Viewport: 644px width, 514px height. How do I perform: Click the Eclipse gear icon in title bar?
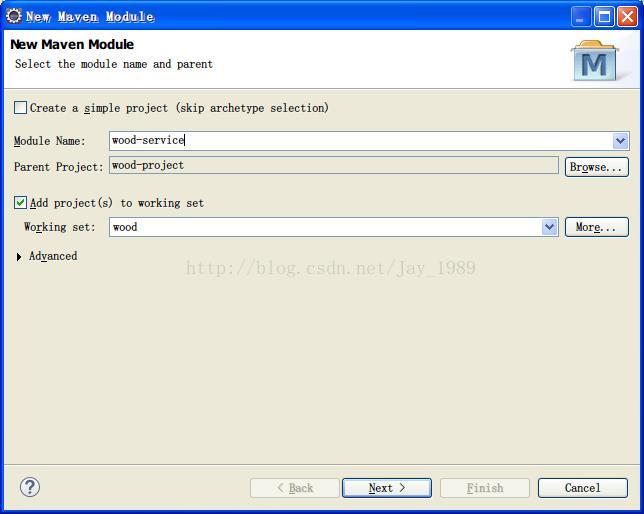(x=14, y=16)
